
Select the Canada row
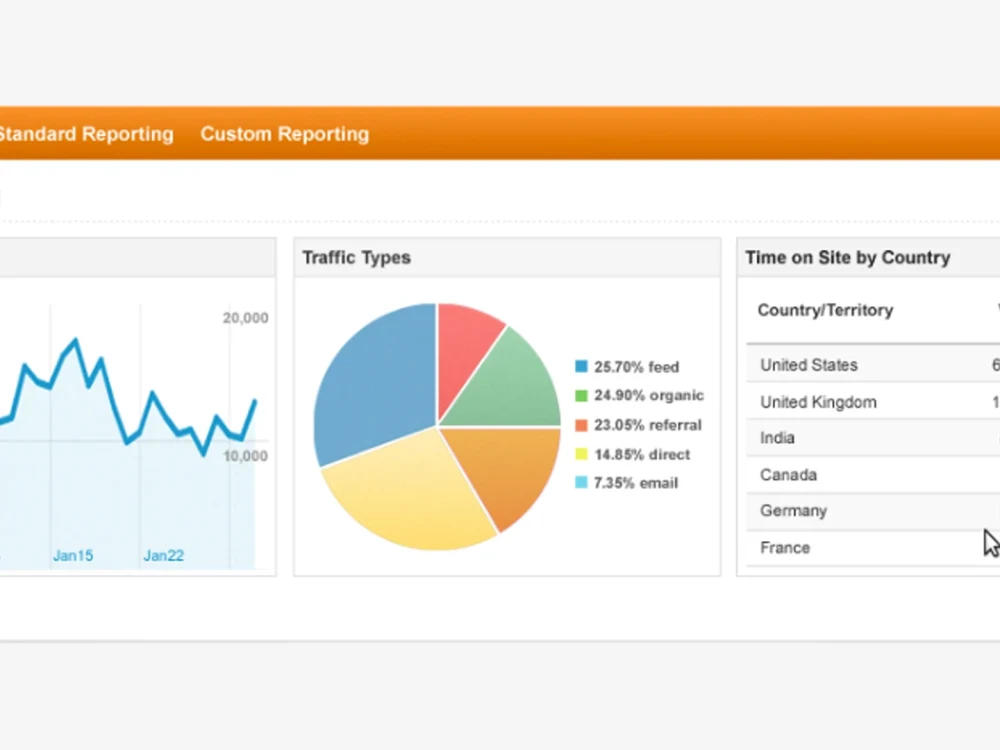(x=873, y=474)
